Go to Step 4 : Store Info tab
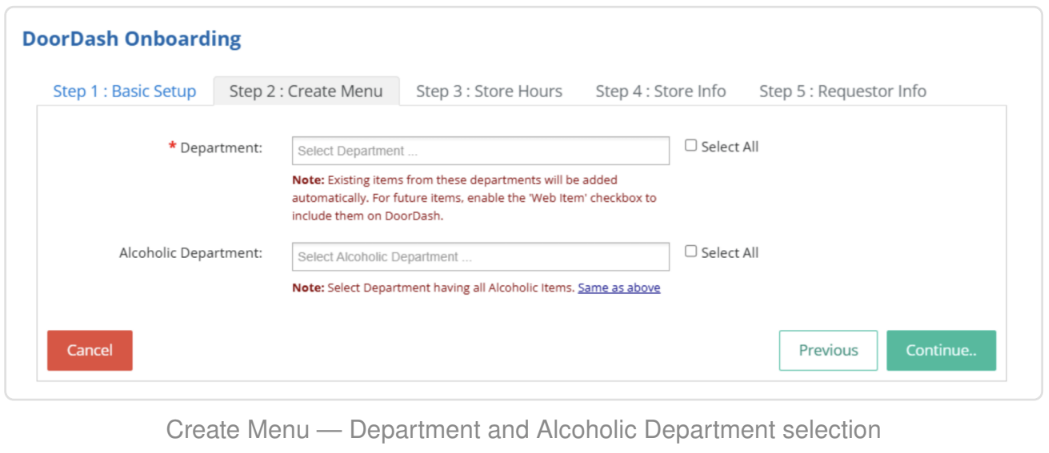1049x453 pixels. coord(661,91)
